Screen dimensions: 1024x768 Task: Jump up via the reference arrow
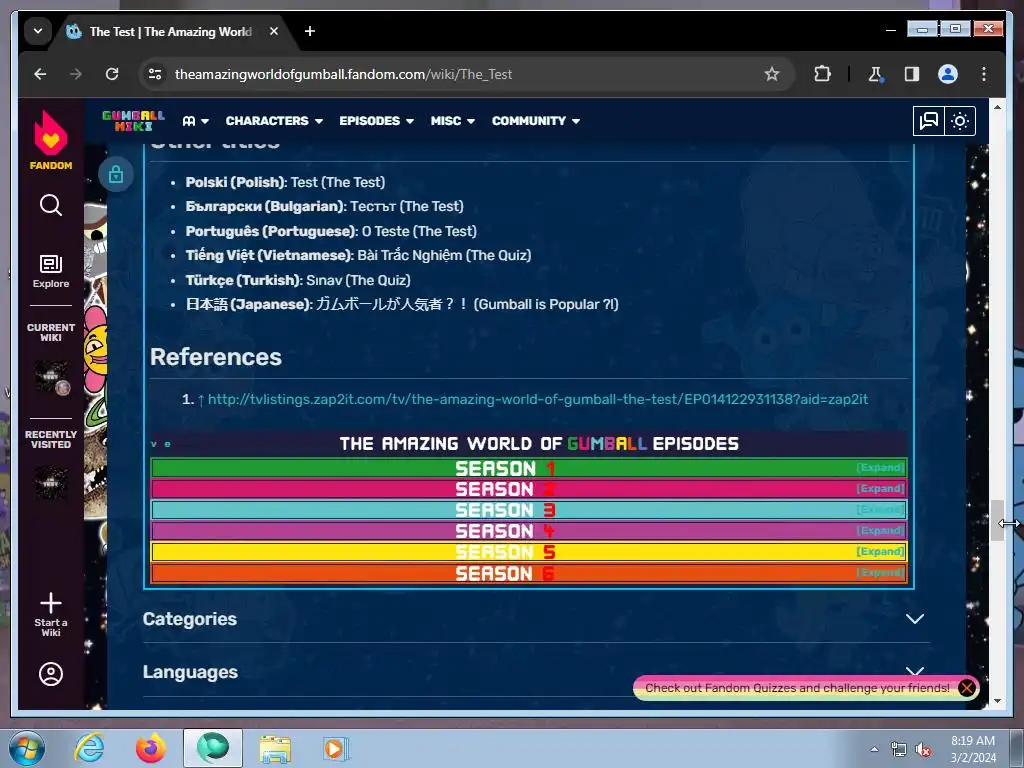(201, 400)
